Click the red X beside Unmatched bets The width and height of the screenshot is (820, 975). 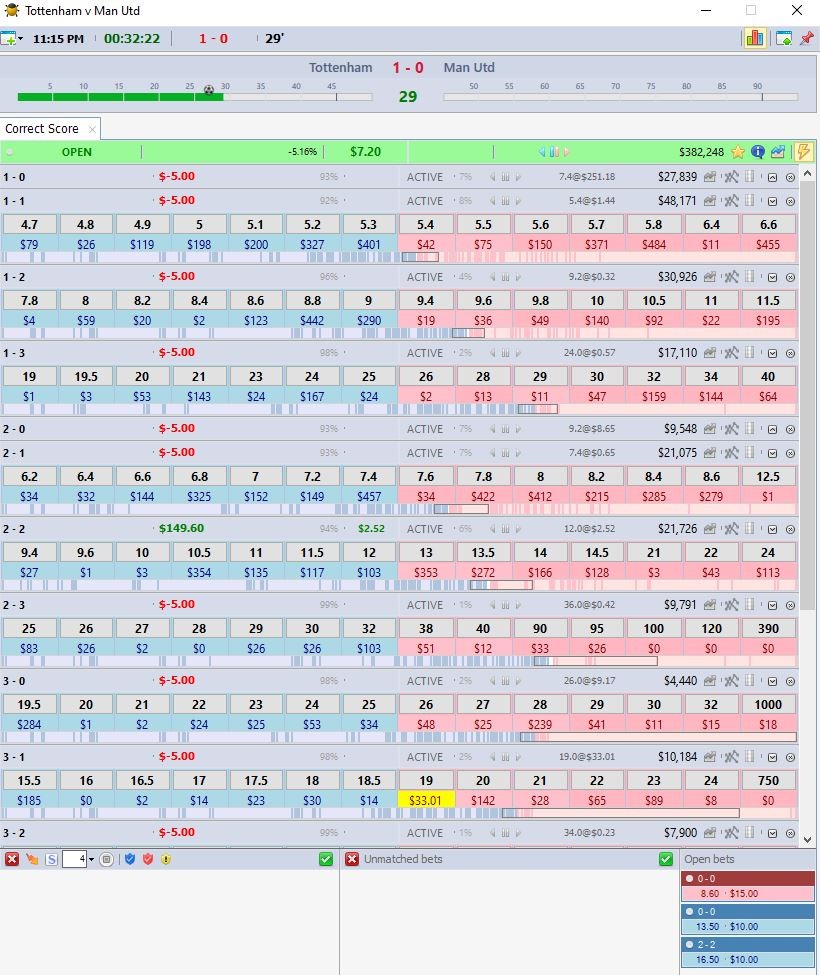(x=352, y=859)
